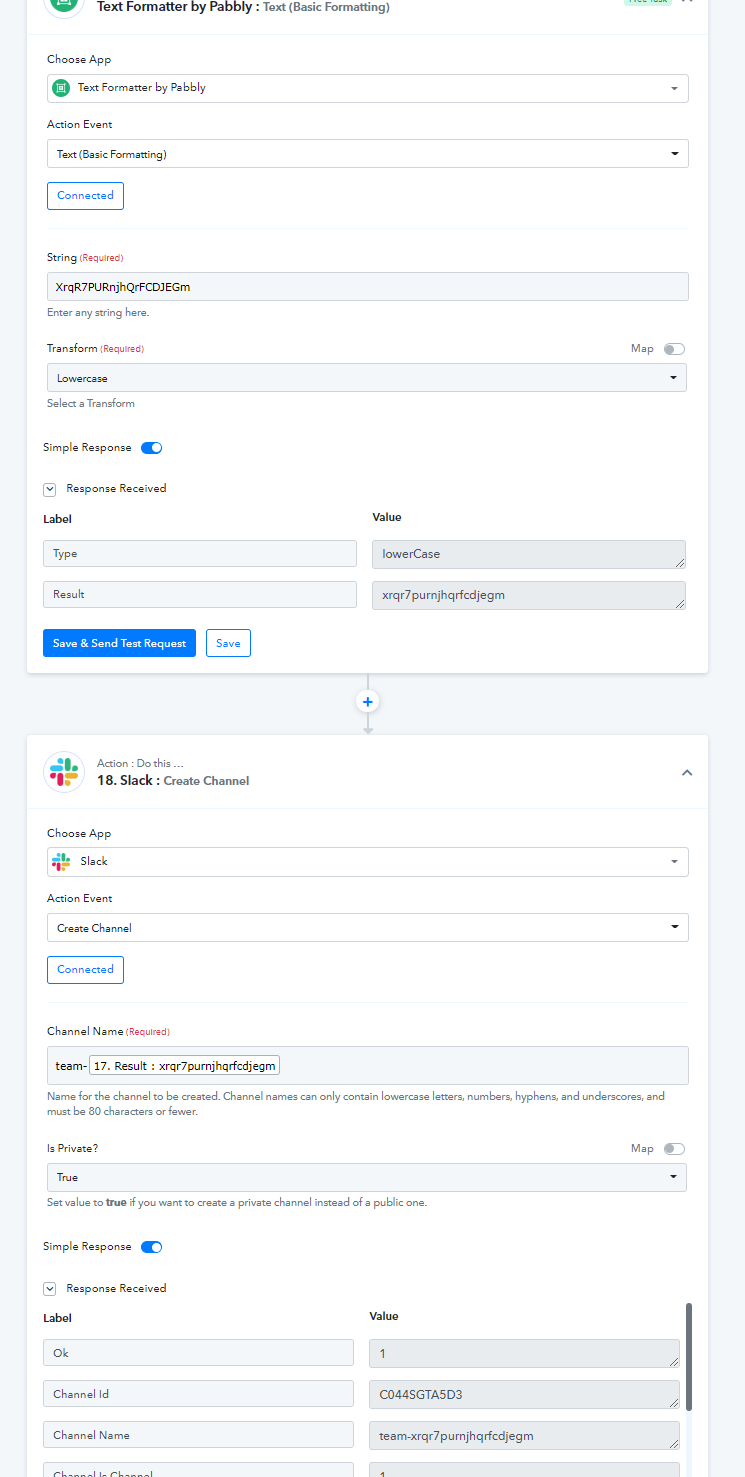The height and width of the screenshot is (1477, 745).
Task: Collapse Response Received in Text Formatter step
Action: (50, 489)
